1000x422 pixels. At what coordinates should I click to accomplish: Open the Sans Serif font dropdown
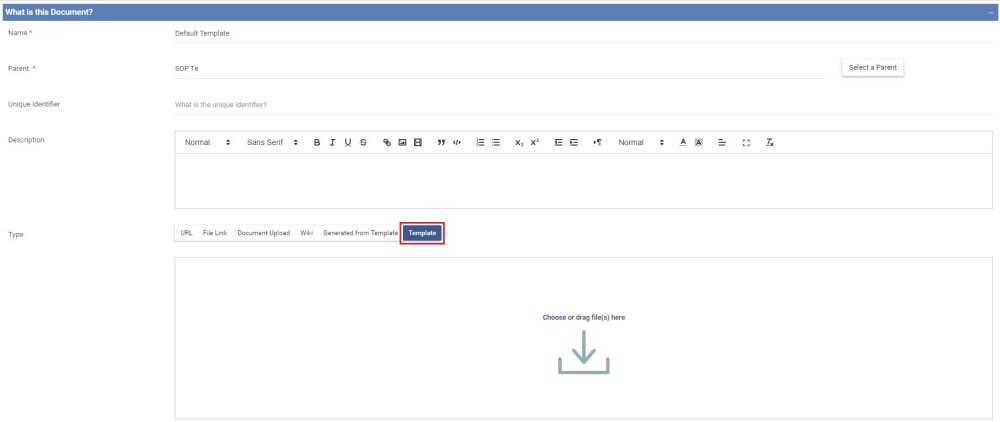[x=272, y=143]
